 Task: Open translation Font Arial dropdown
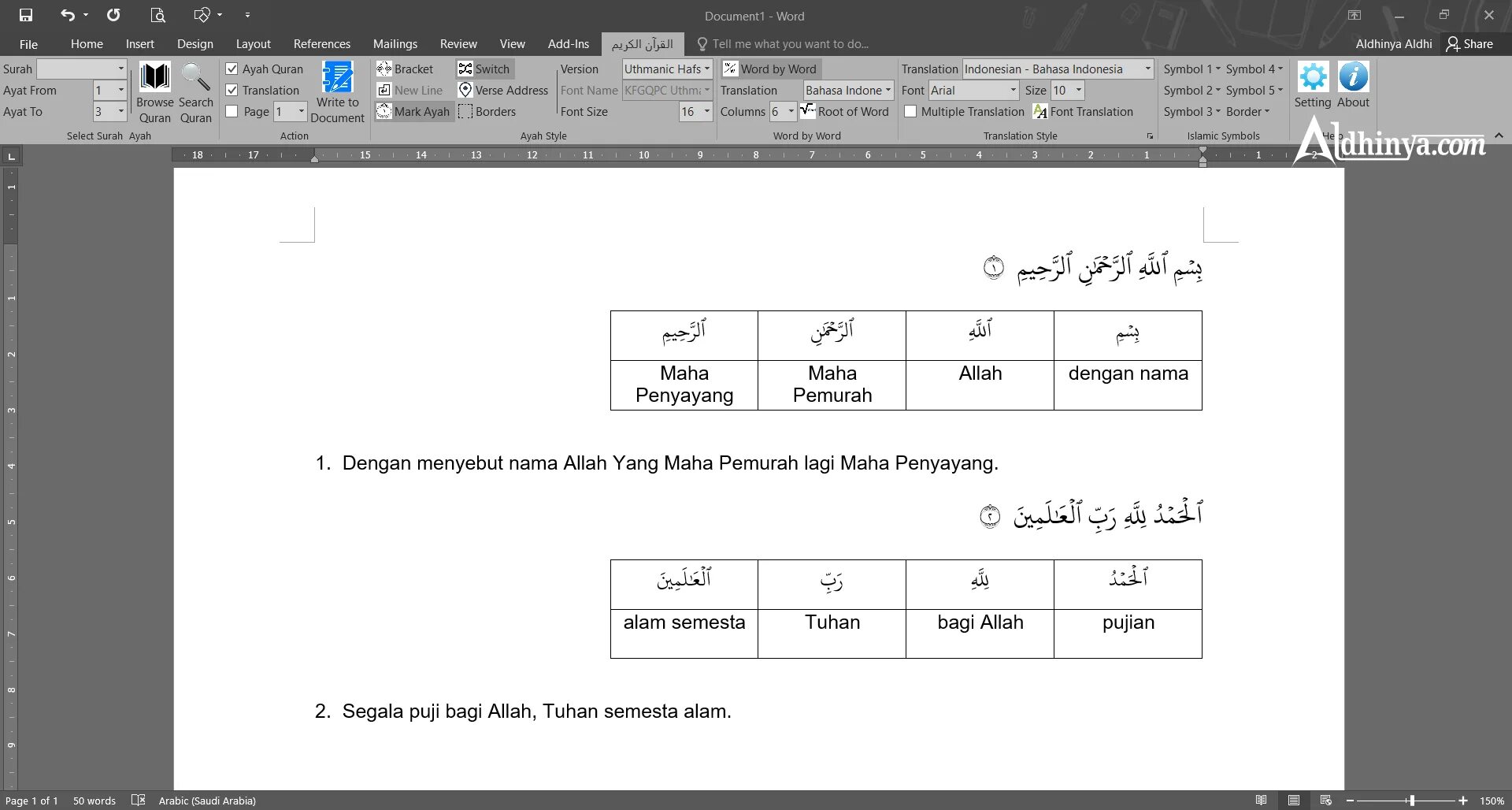tap(1014, 91)
